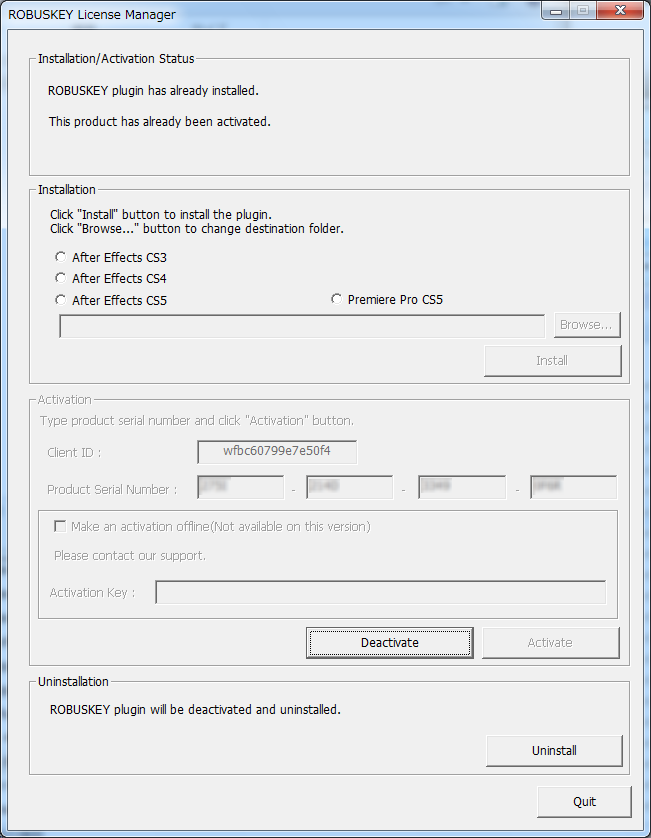Click the destination folder path field
Viewport: 651px width, 838px height.
(x=302, y=326)
